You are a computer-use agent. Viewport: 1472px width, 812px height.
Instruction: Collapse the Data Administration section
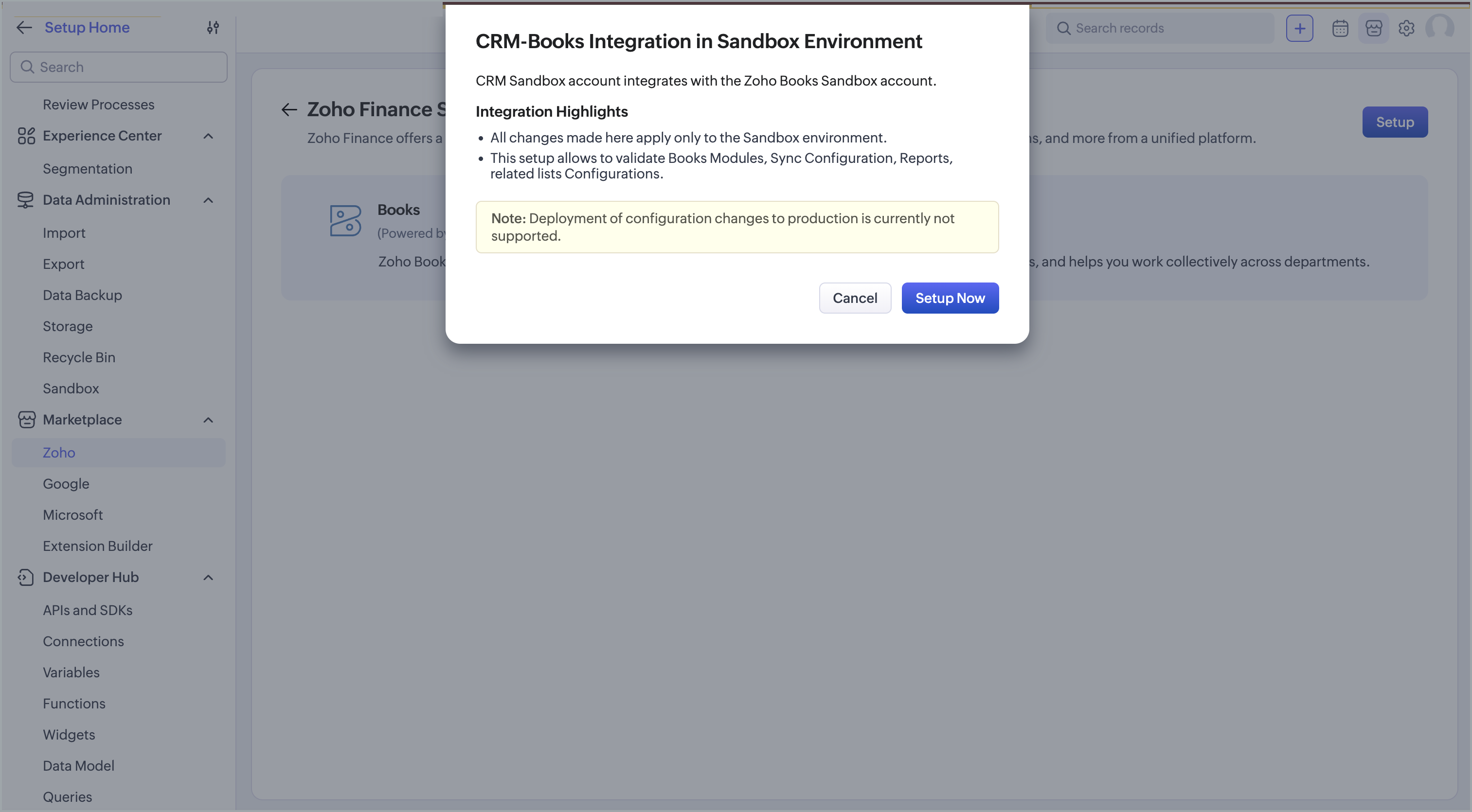[208, 200]
